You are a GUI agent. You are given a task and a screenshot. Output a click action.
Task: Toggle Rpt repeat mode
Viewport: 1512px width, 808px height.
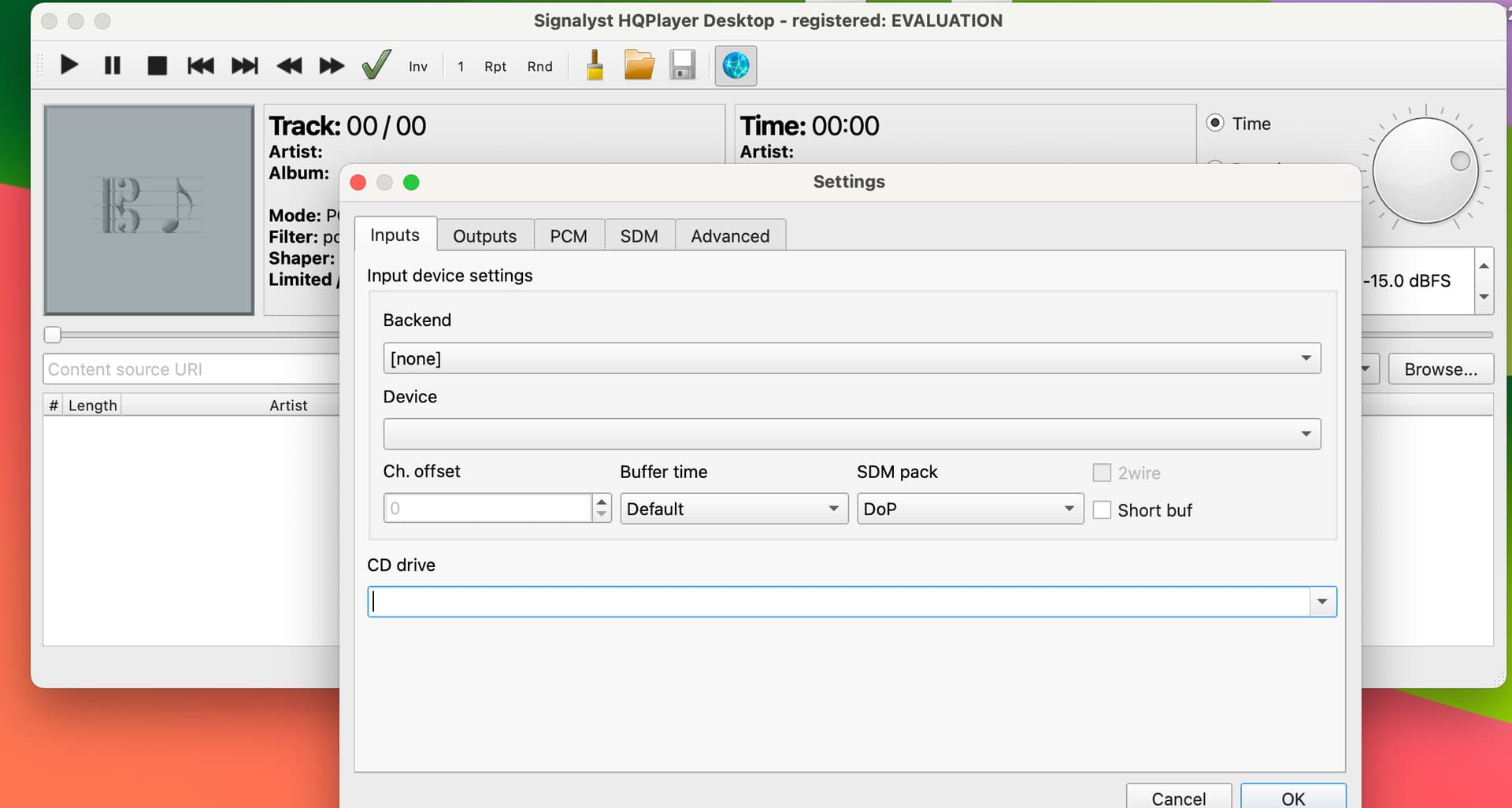(495, 66)
